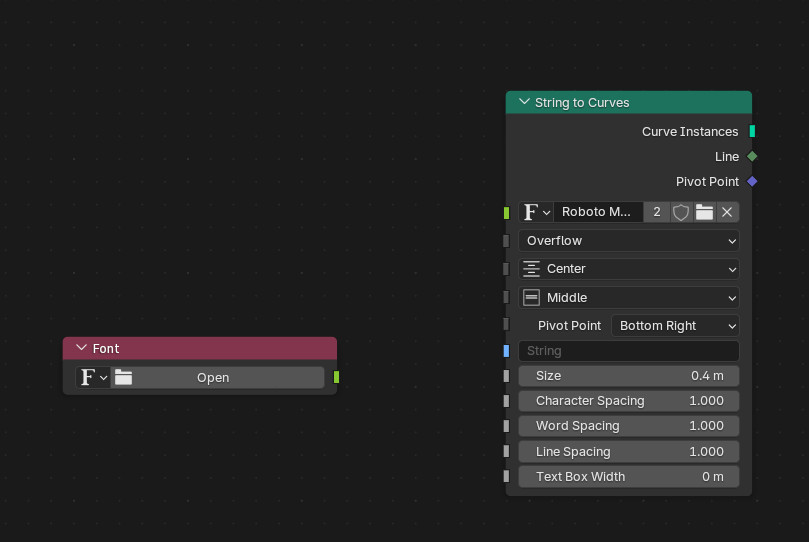Click the Line Spacing input socket
The width and height of the screenshot is (809, 542).
[506, 451]
